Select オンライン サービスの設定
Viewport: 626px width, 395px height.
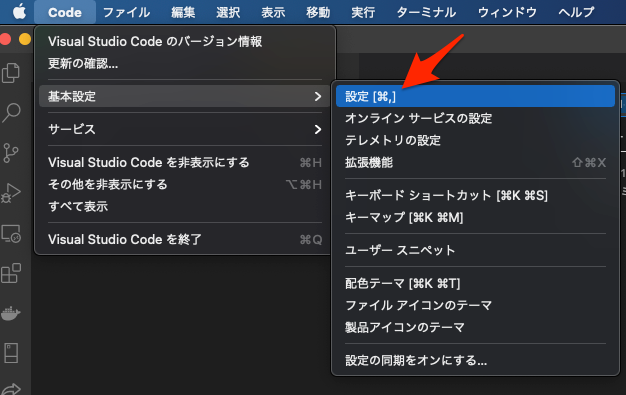pyautogui.click(x=475, y=119)
